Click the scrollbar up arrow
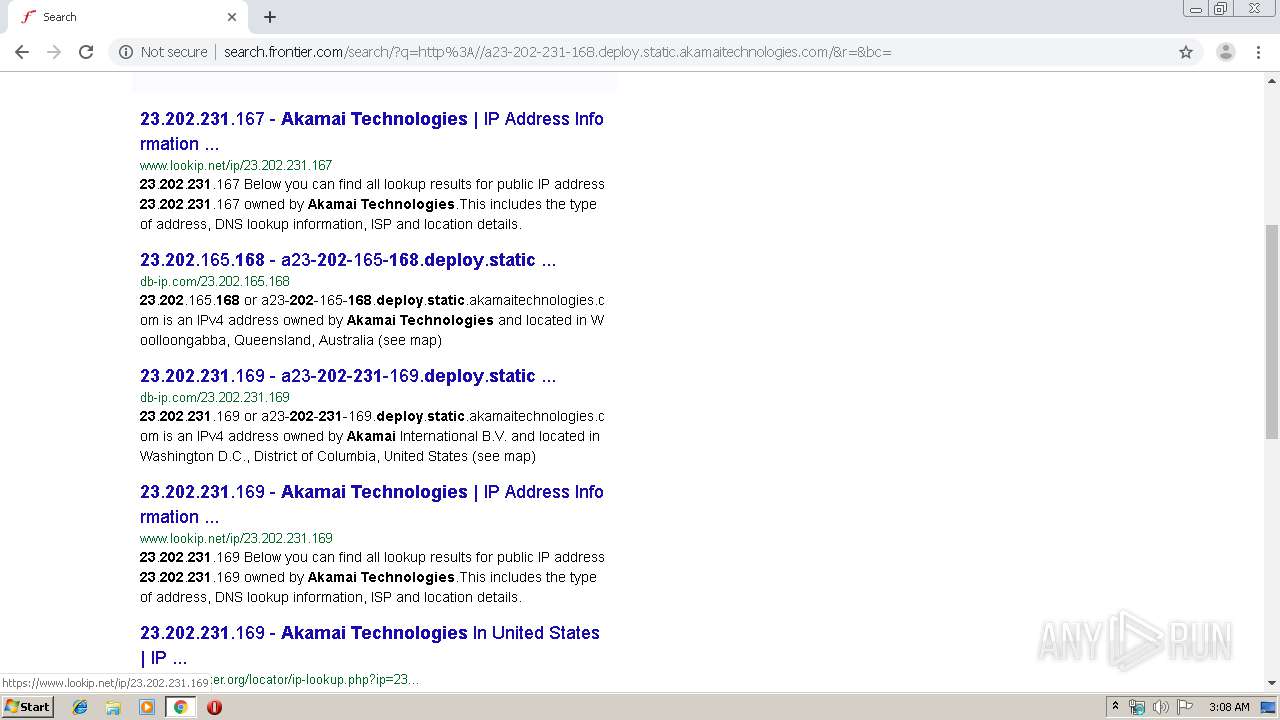The image size is (1280, 720). [1272, 80]
